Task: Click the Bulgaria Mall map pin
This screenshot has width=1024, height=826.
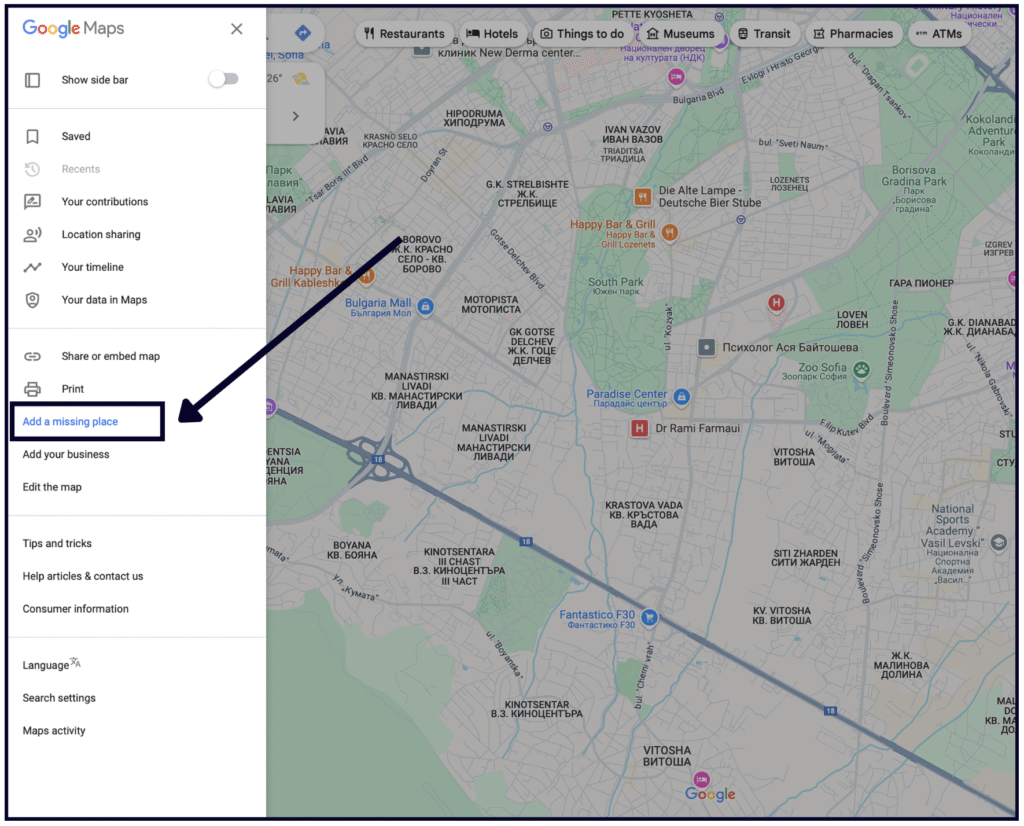Action: point(426,306)
